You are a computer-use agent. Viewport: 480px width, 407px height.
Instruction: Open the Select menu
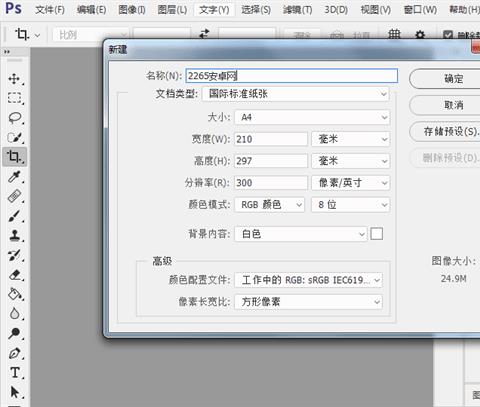point(256,10)
